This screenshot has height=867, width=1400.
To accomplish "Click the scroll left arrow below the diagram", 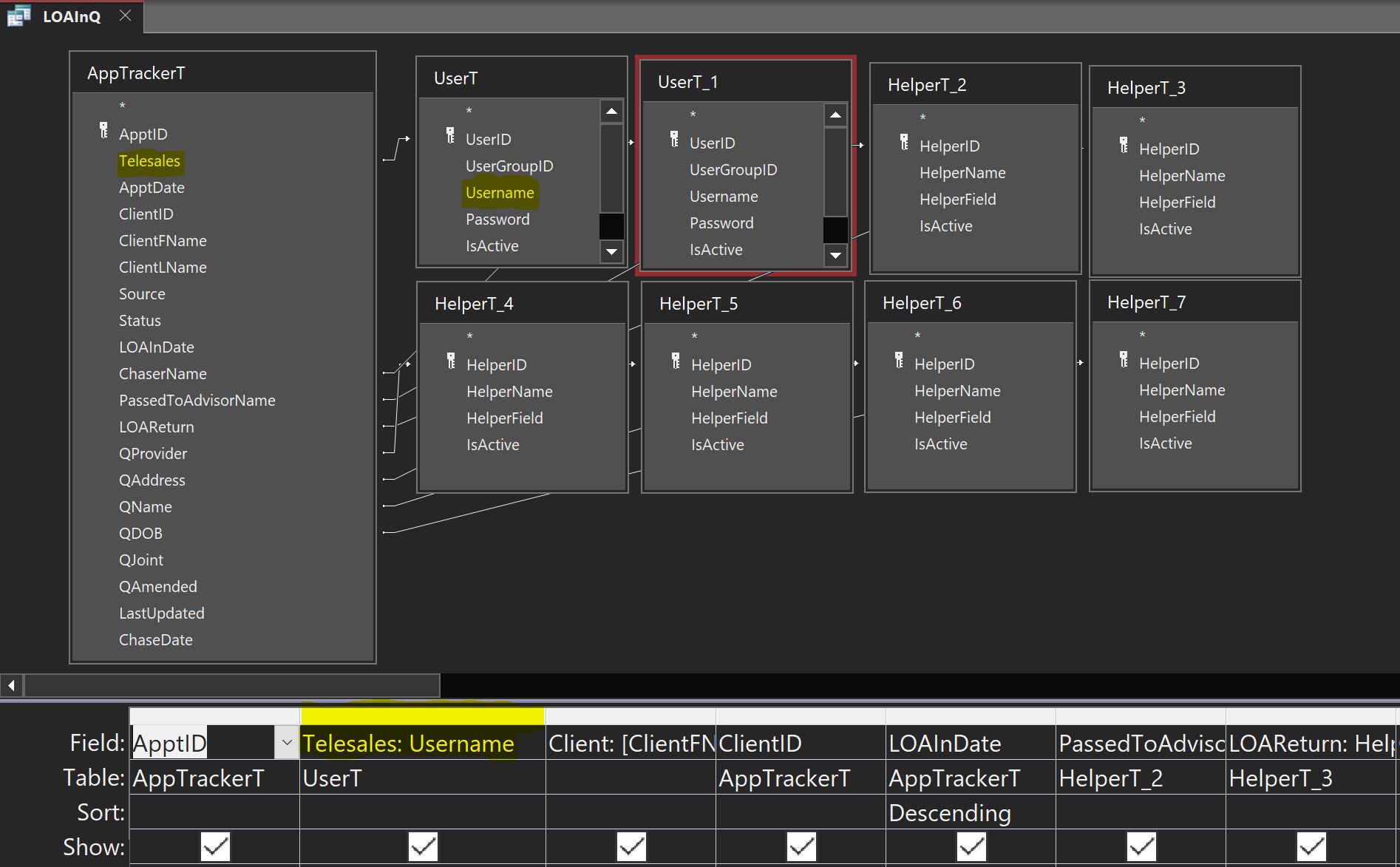I will point(11,685).
